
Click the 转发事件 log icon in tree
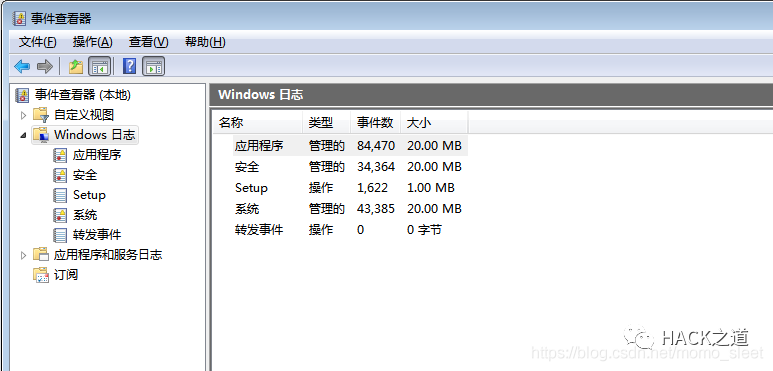click(x=60, y=235)
